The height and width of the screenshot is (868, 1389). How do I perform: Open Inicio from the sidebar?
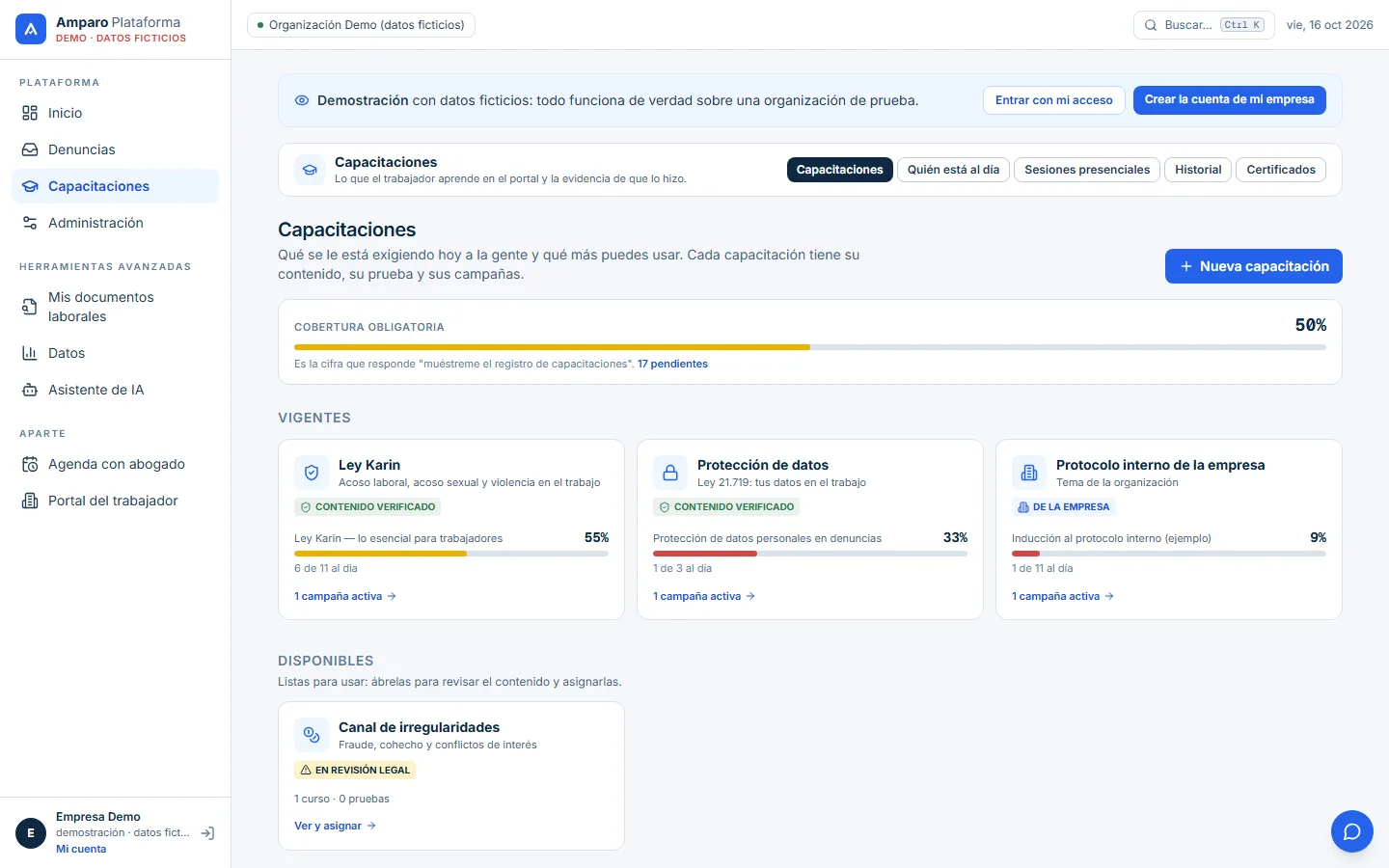[115, 113]
